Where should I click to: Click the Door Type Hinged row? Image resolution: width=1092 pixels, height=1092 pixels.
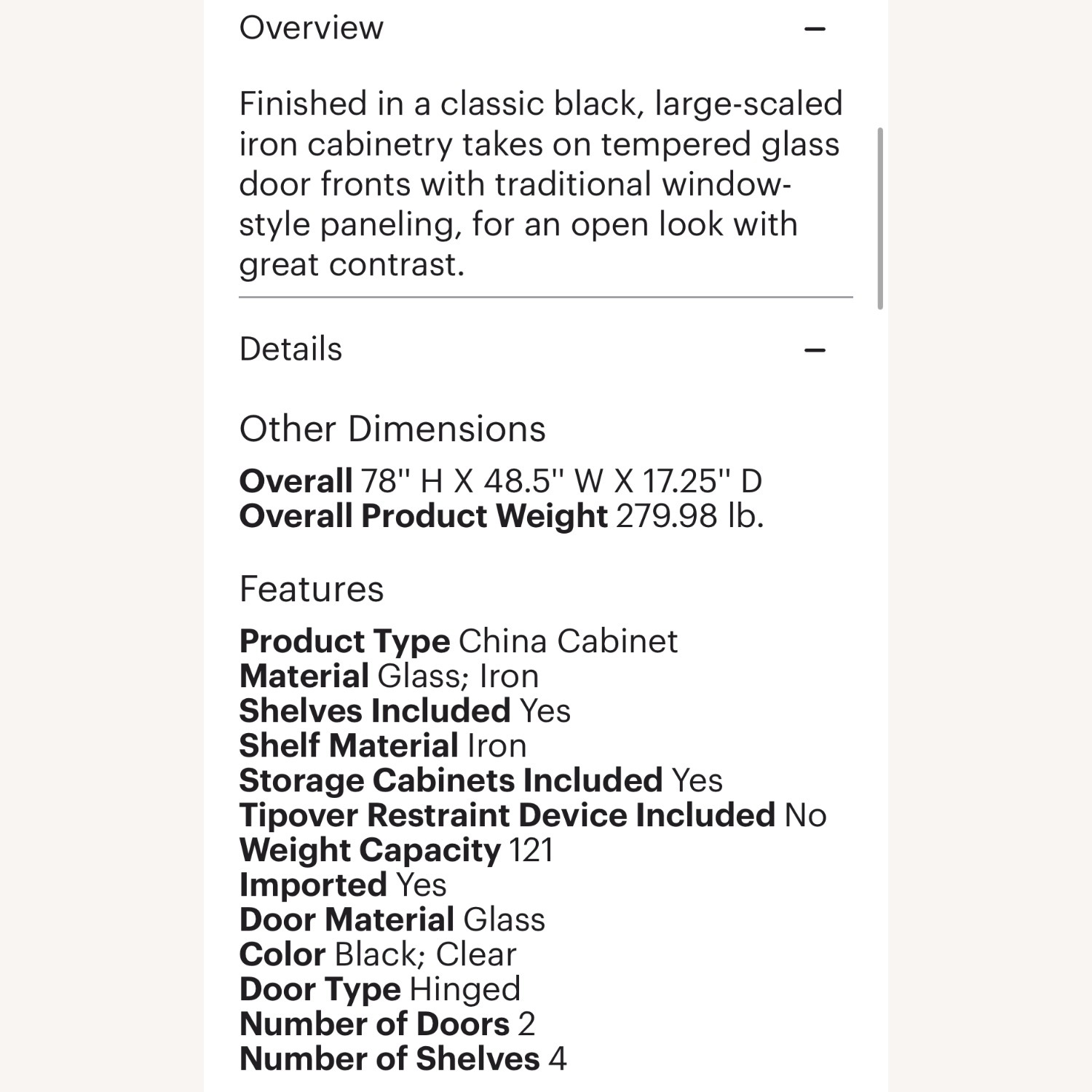tap(379, 989)
